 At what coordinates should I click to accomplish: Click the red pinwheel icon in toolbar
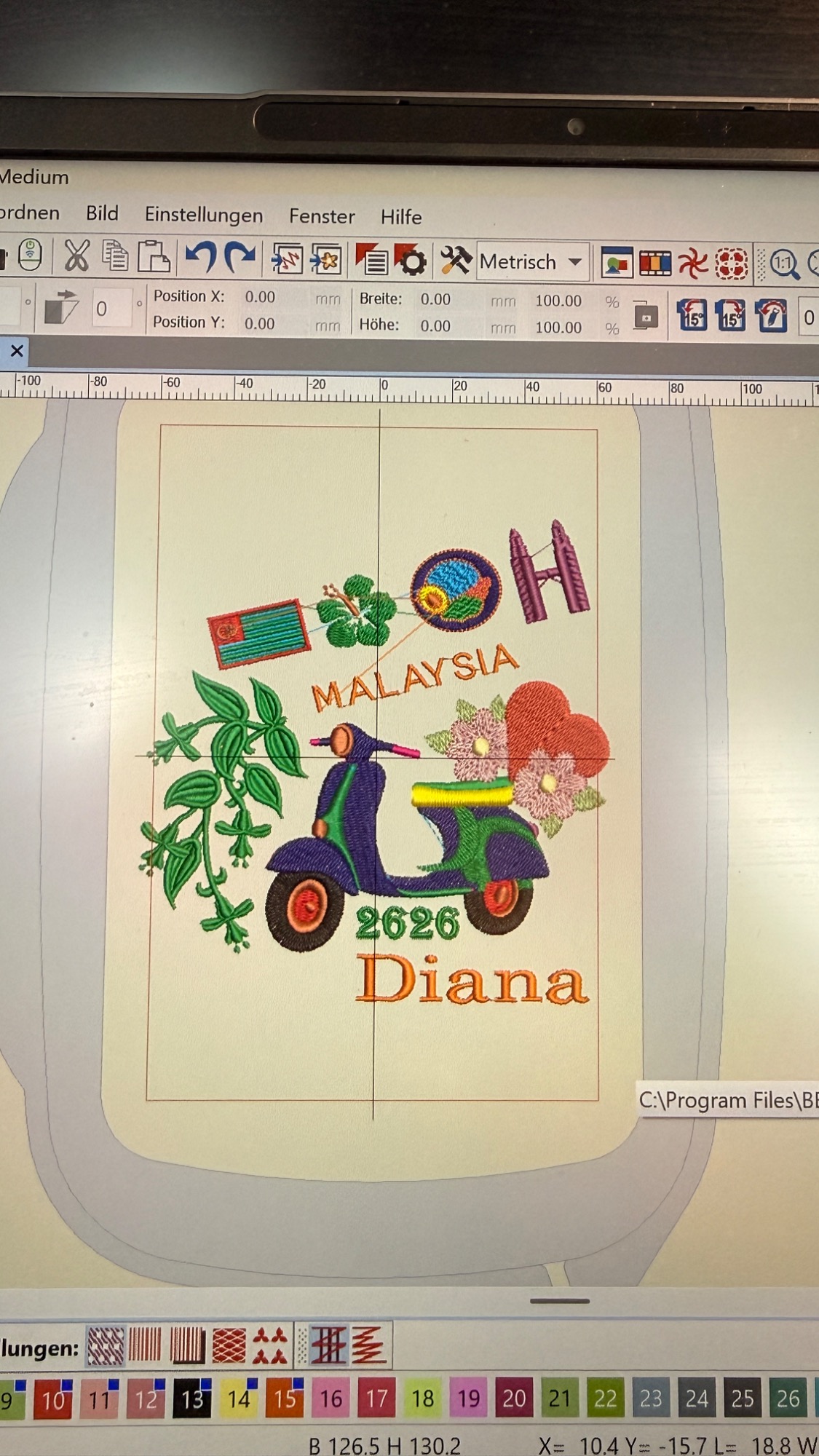pyautogui.click(x=692, y=264)
